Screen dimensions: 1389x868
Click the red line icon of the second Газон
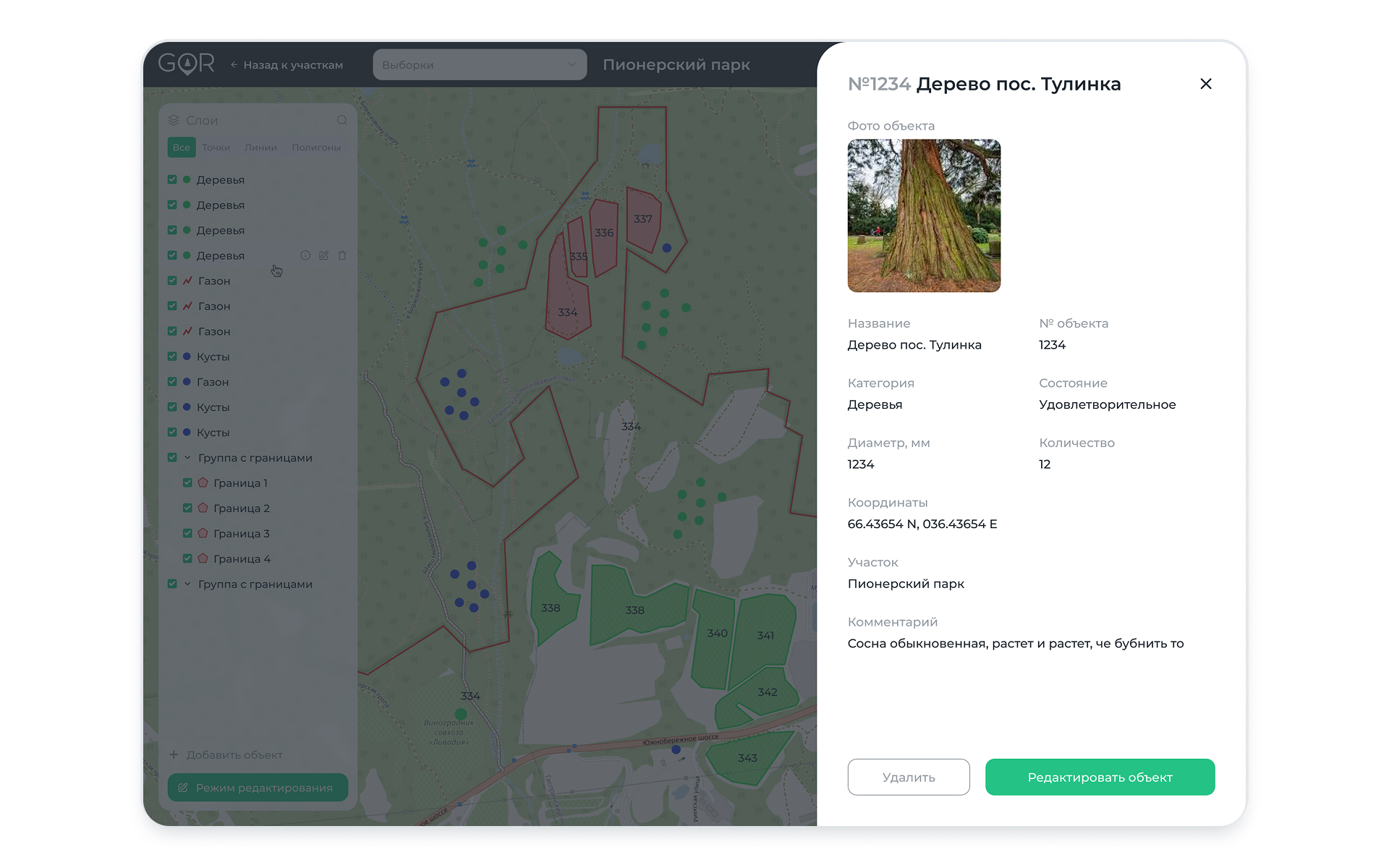187,306
